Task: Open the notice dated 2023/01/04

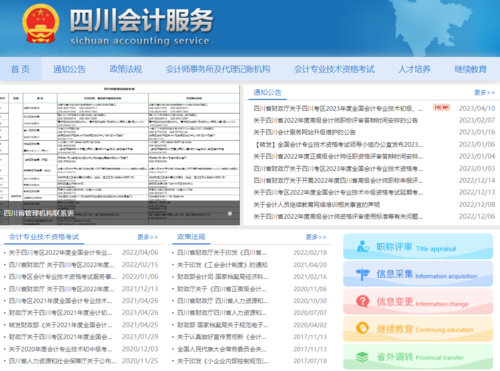Action: [338, 156]
